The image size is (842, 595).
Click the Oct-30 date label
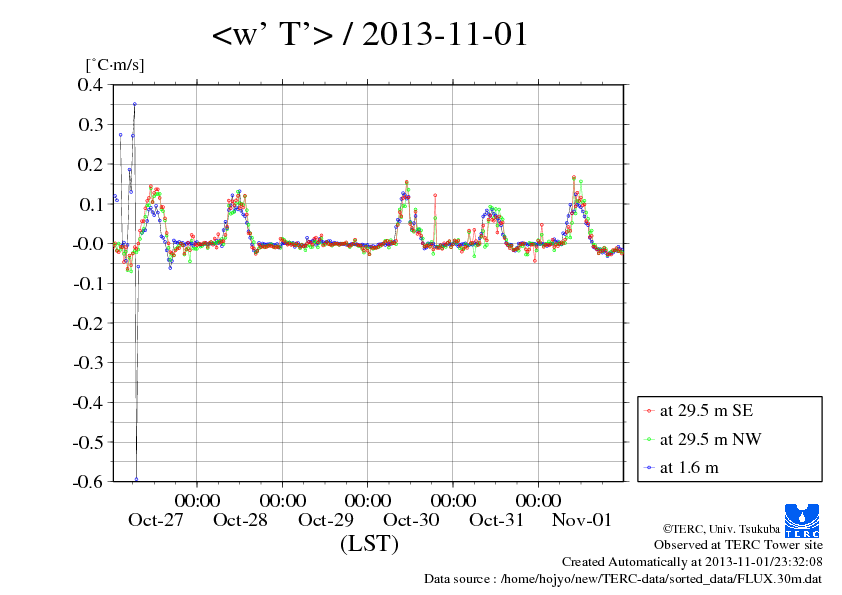point(411,520)
